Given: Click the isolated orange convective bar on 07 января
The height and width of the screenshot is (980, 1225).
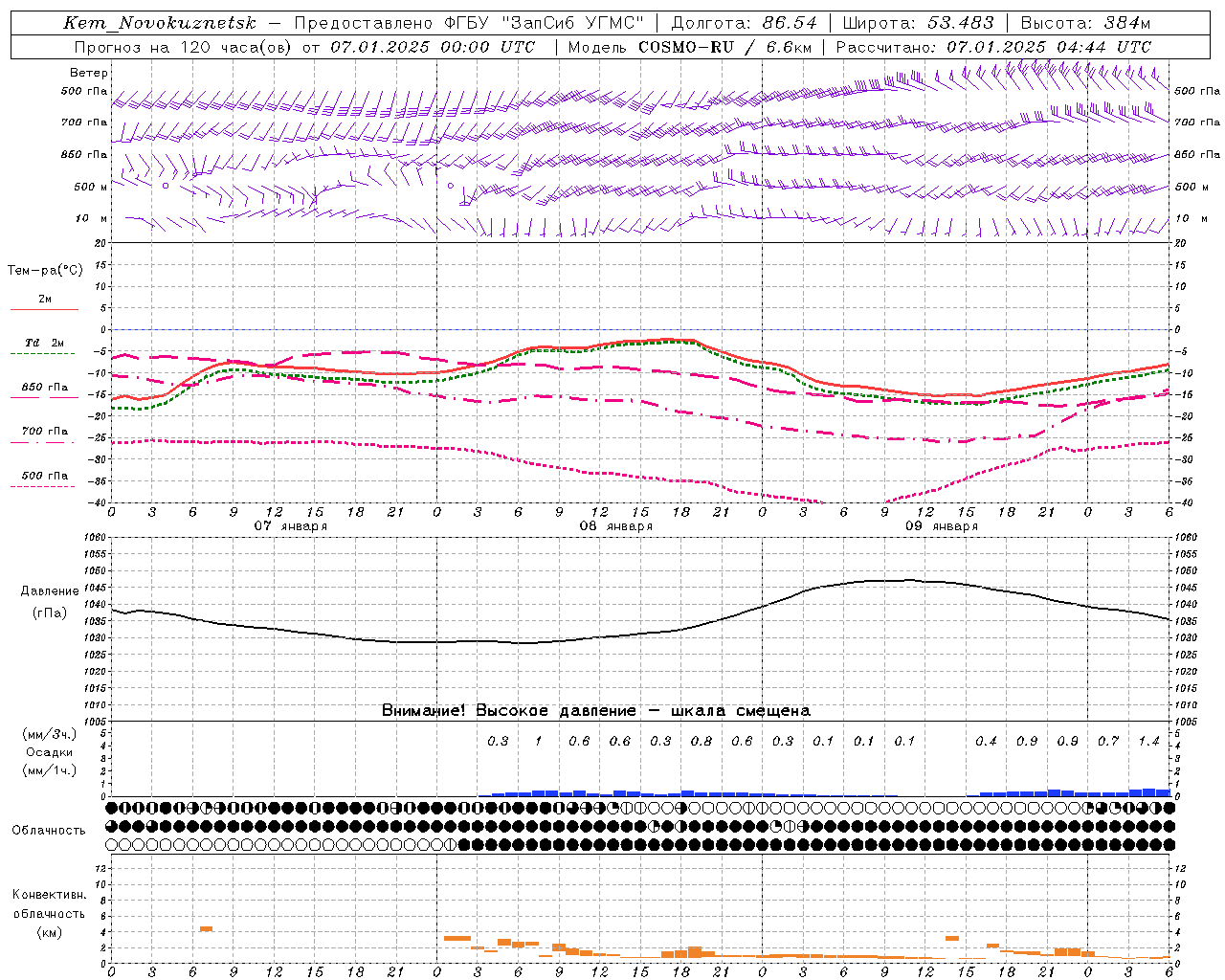Looking at the screenshot, I should coord(206,928).
